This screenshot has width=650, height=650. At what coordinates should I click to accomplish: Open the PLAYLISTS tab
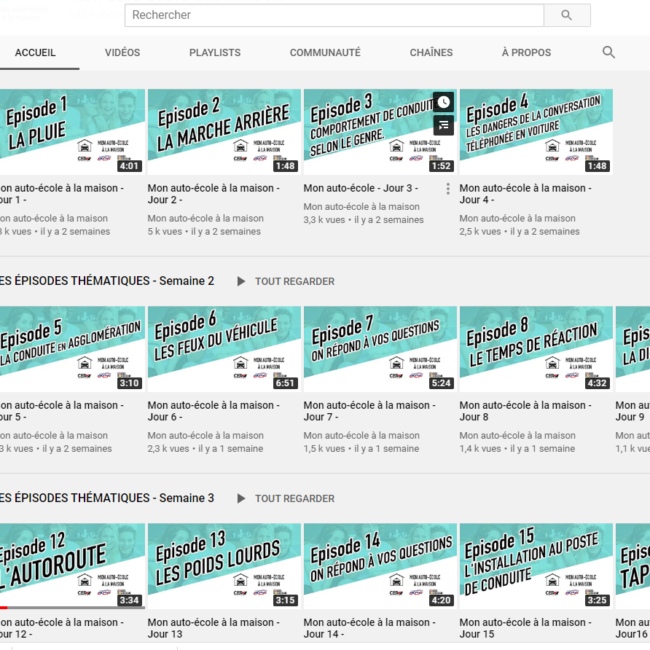tap(215, 53)
